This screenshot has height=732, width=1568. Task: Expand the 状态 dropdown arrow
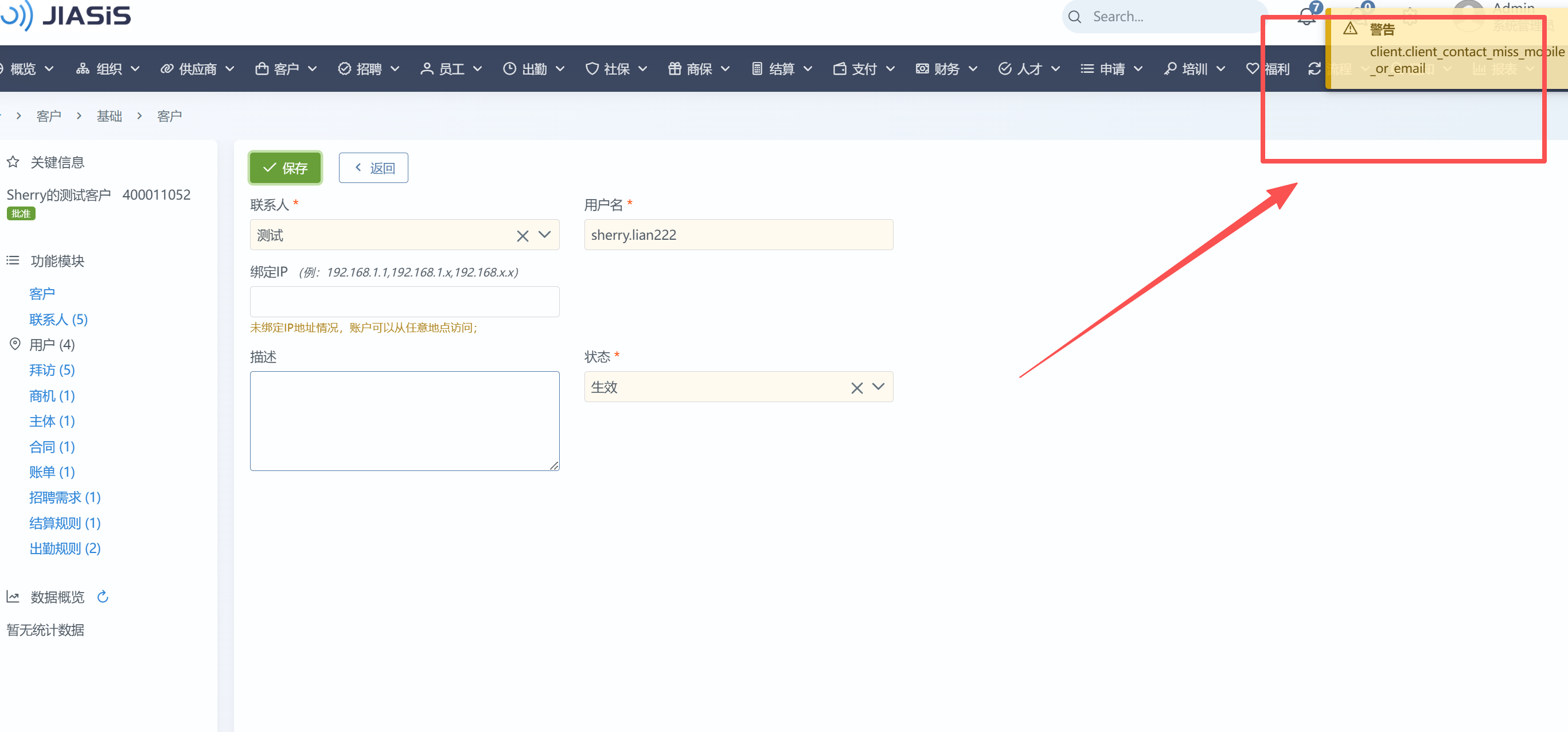879,387
